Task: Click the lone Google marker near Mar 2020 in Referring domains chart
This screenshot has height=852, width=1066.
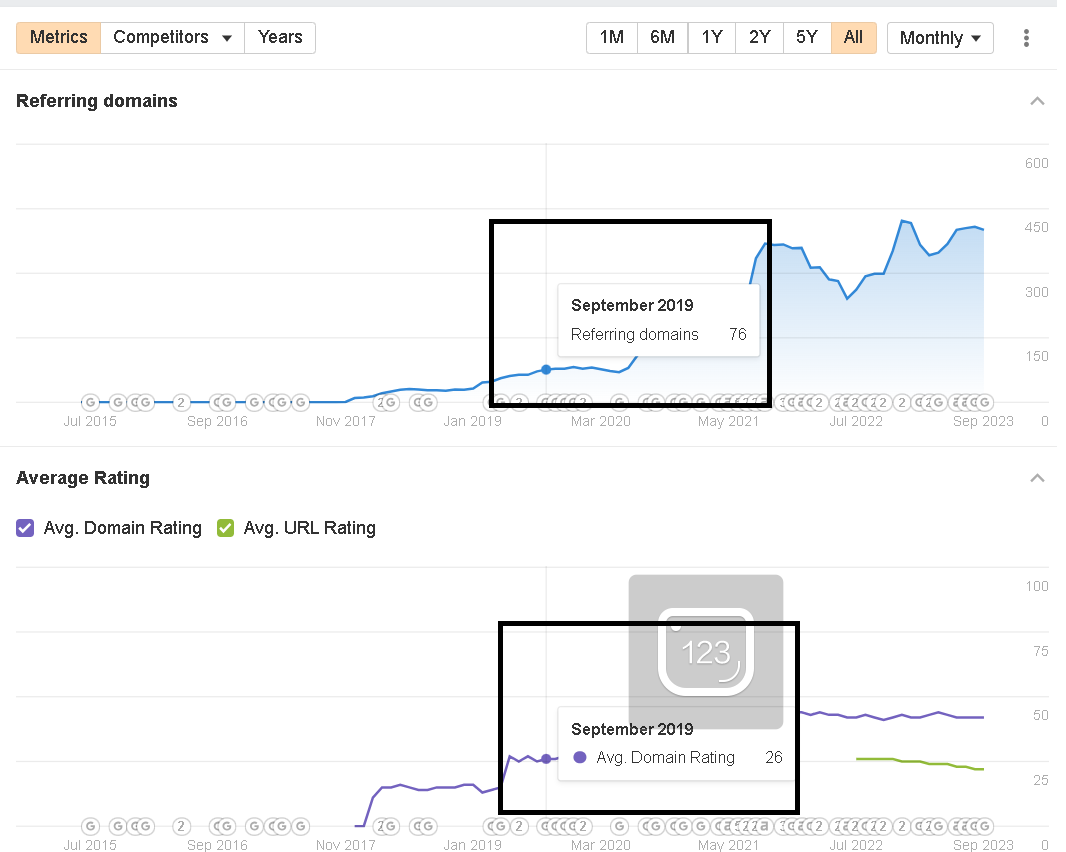Action: pos(619,402)
